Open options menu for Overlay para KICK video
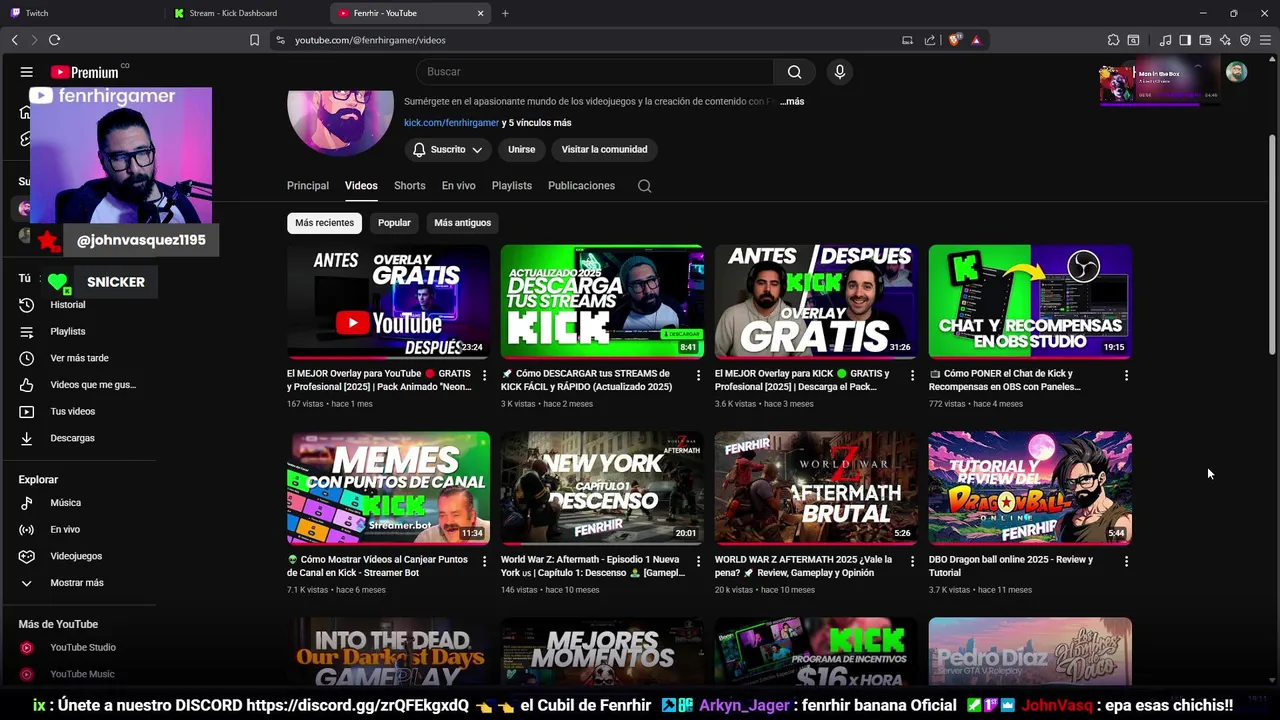Viewport: 1280px width, 720px height. pos(912,375)
